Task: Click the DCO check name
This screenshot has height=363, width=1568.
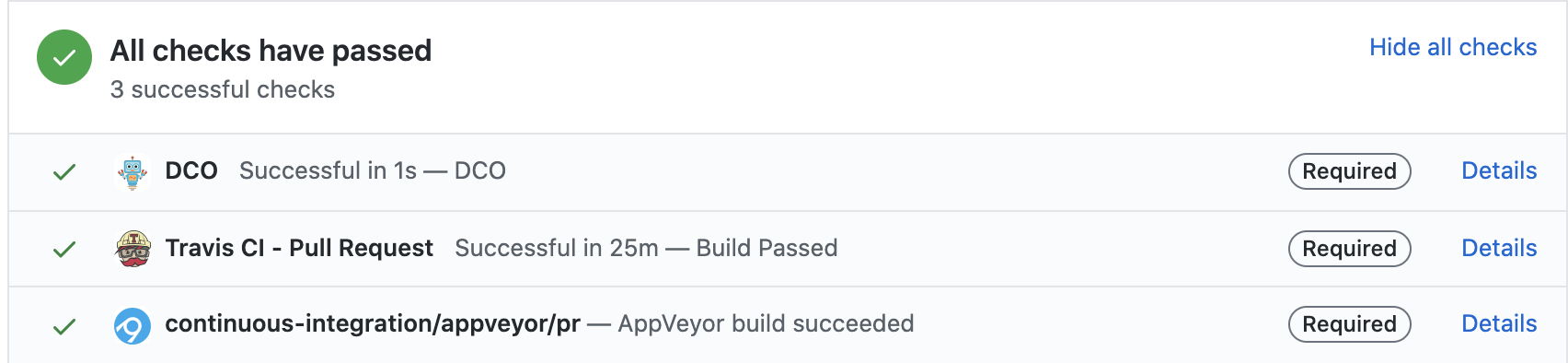Action: (x=191, y=170)
